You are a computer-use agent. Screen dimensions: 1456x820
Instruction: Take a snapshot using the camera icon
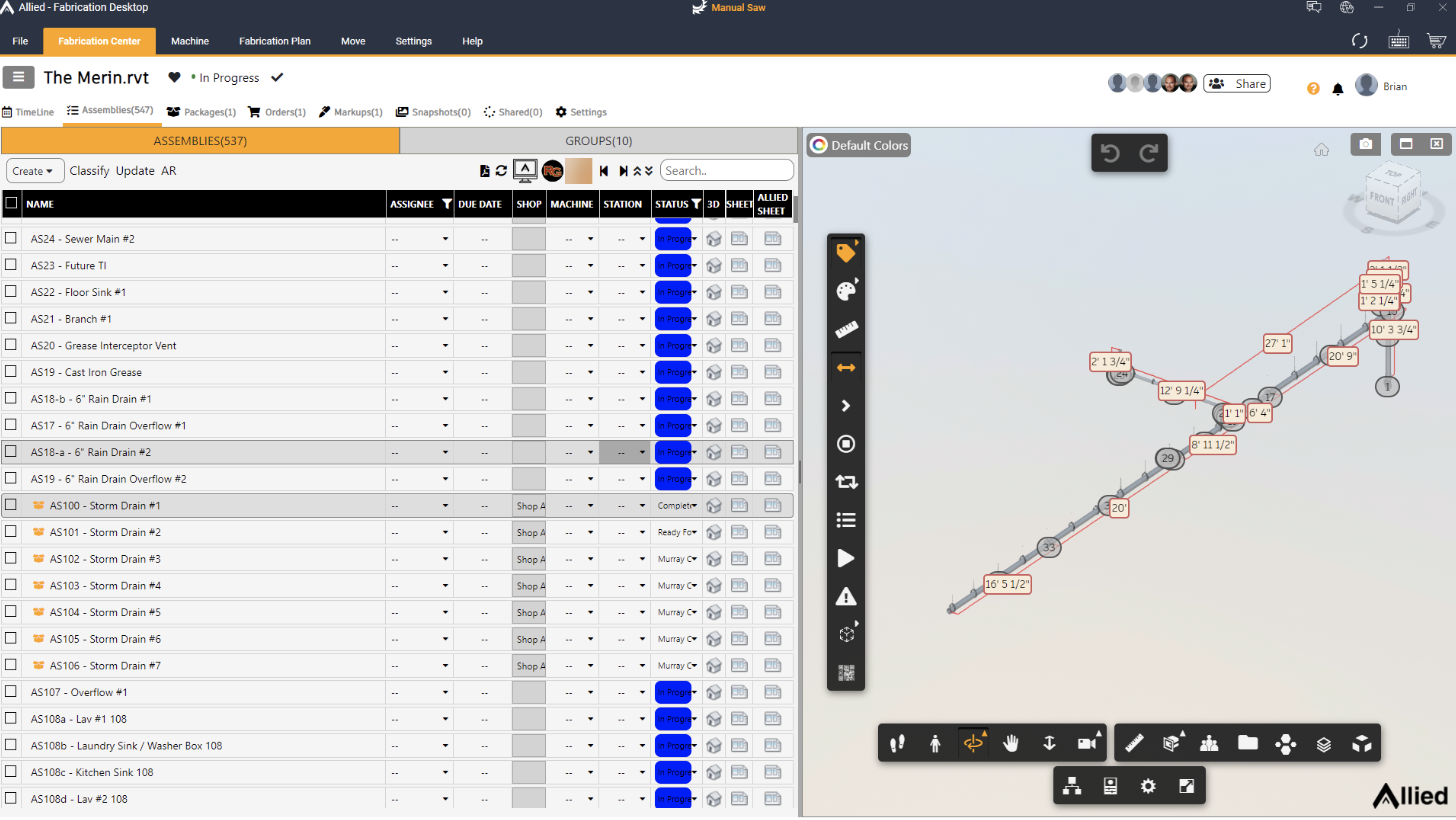(x=1366, y=144)
